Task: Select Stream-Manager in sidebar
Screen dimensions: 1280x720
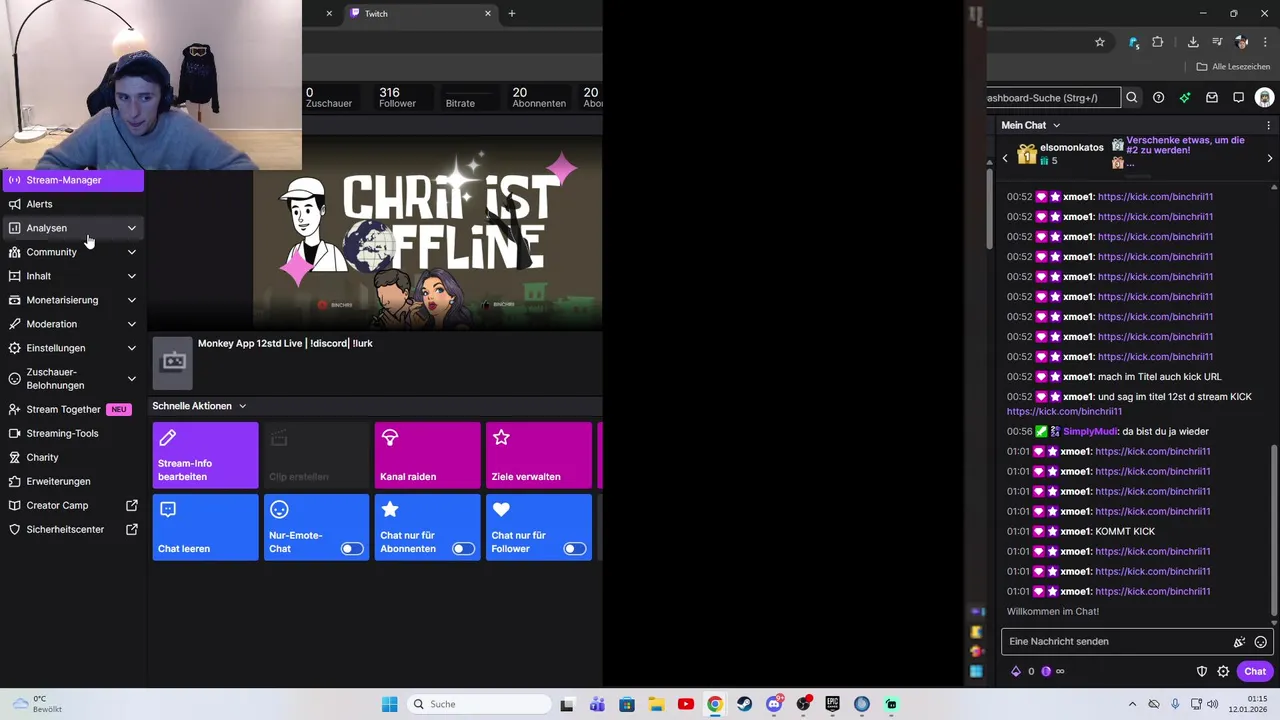Action: [72, 180]
